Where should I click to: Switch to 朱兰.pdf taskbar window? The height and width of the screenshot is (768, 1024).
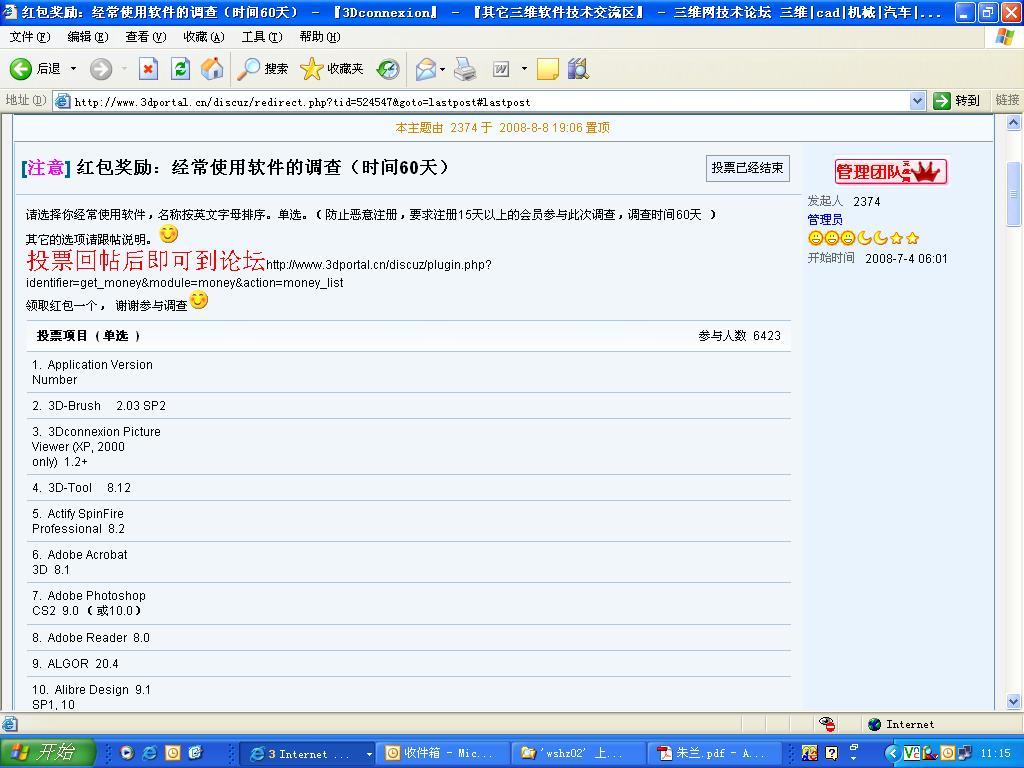(x=714, y=754)
